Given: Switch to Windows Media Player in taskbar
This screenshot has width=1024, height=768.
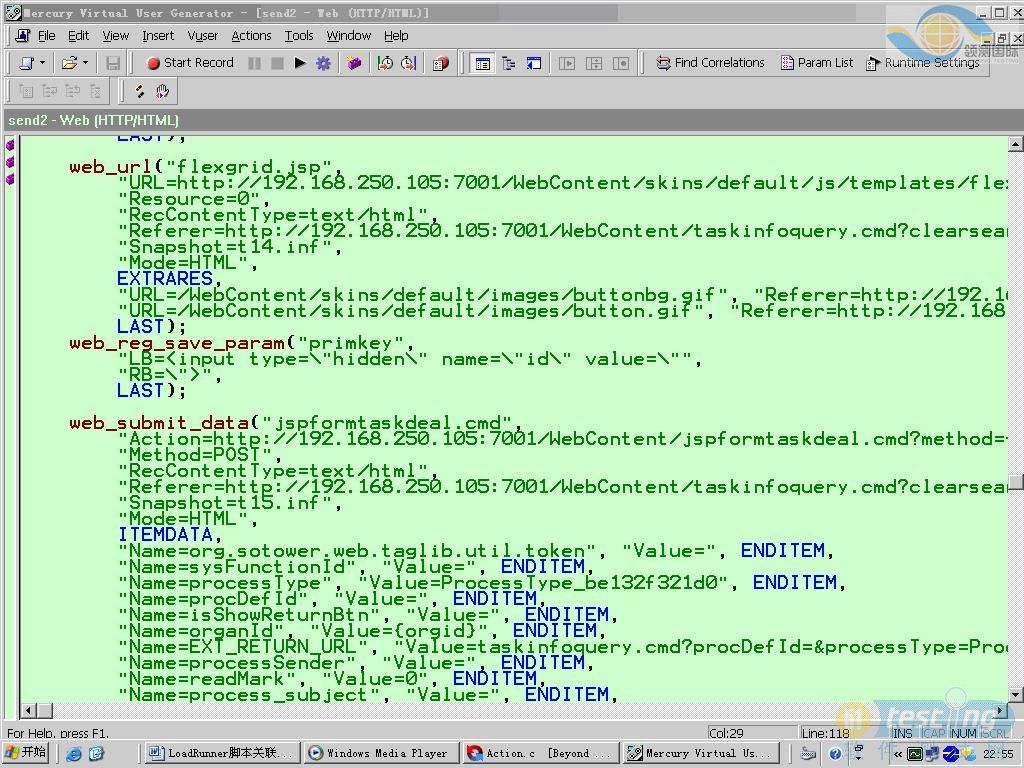Looking at the screenshot, I should (x=380, y=753).
